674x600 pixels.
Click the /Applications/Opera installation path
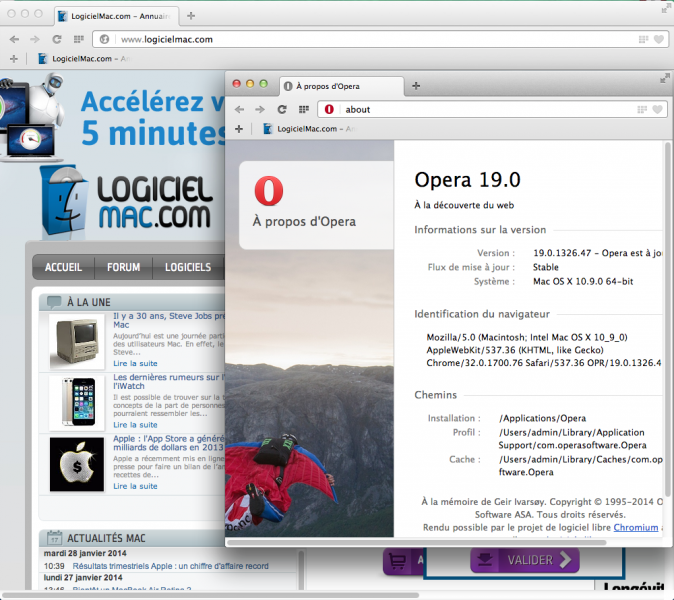(x=542, y=418)
